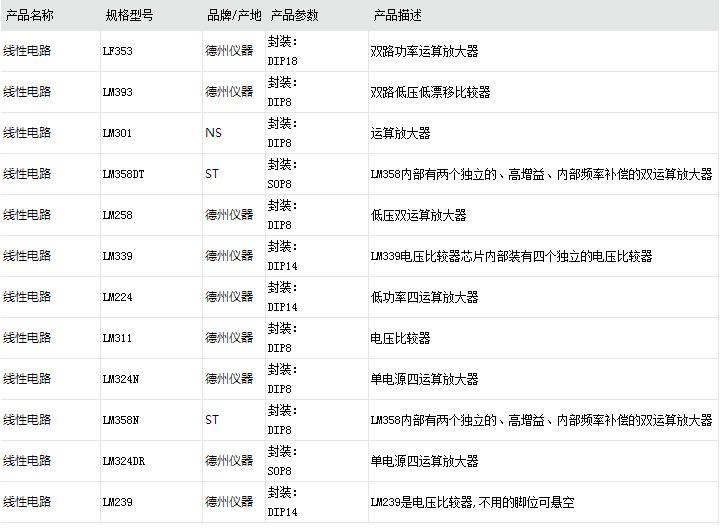The width and height of the screenshot is (721, 528).
Task: Click the 产品名称 column header
Action: pyautogui.click(x=31, y=16)
